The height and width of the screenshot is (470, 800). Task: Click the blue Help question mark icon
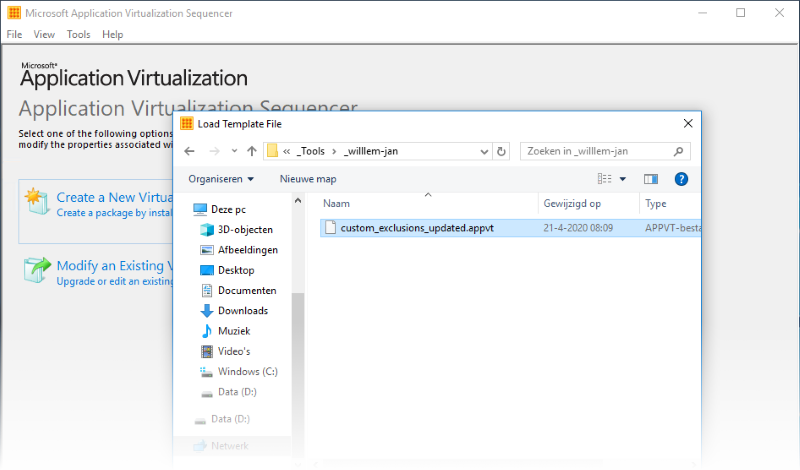click(x=681, y=179)
